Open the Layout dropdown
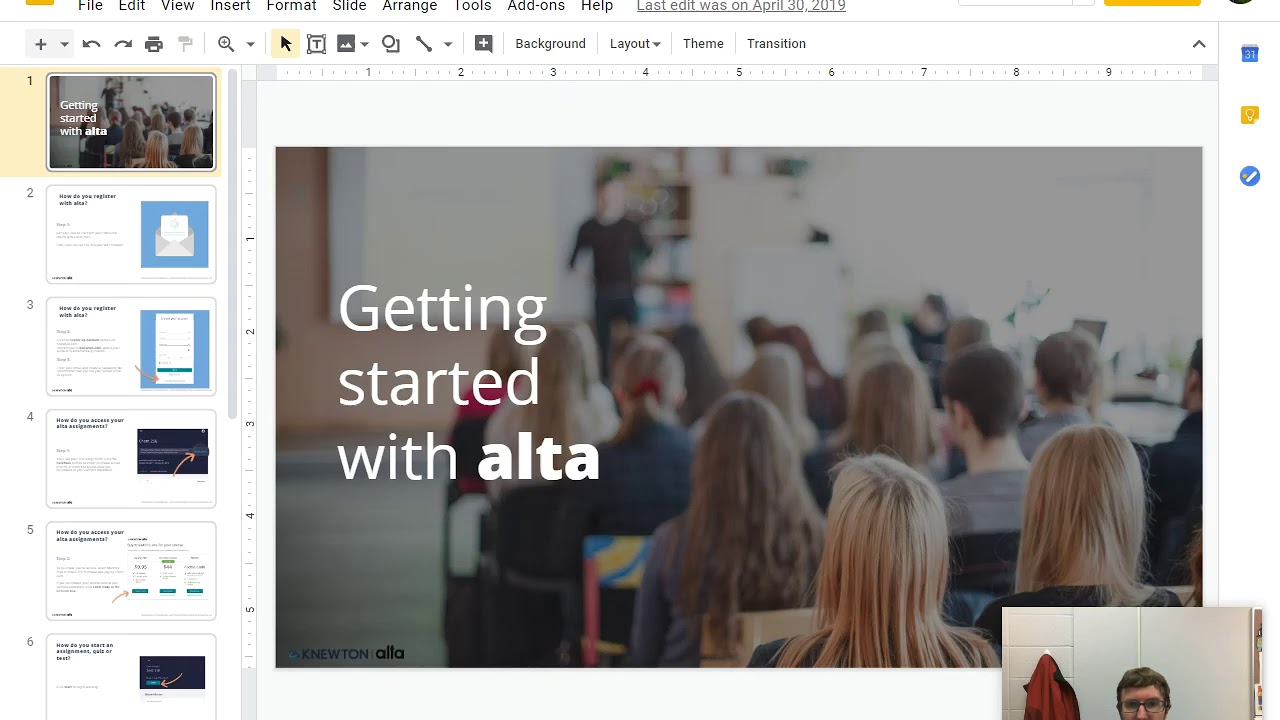 point(635,44)
